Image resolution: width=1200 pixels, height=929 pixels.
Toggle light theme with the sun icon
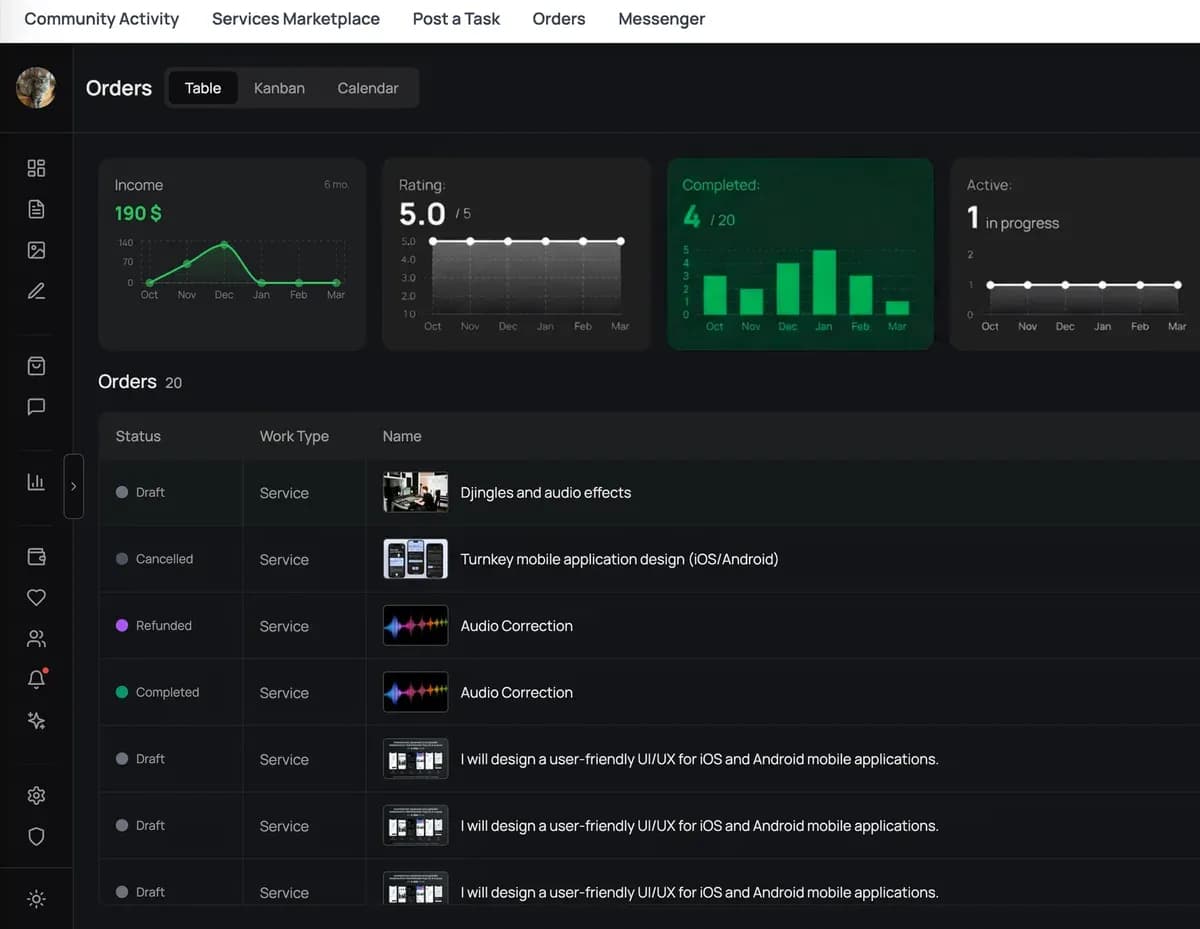36,899
